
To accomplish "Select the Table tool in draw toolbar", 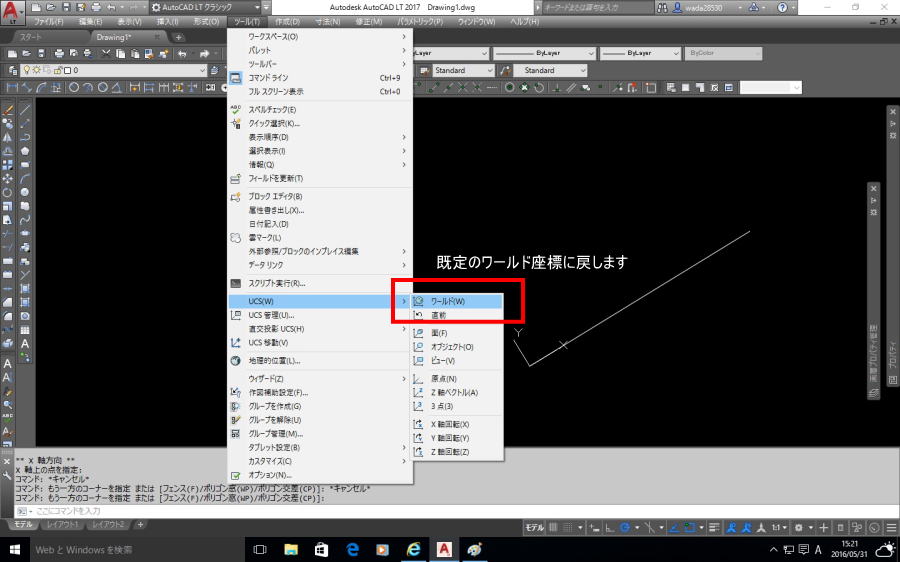I will (x=25, y=330).
